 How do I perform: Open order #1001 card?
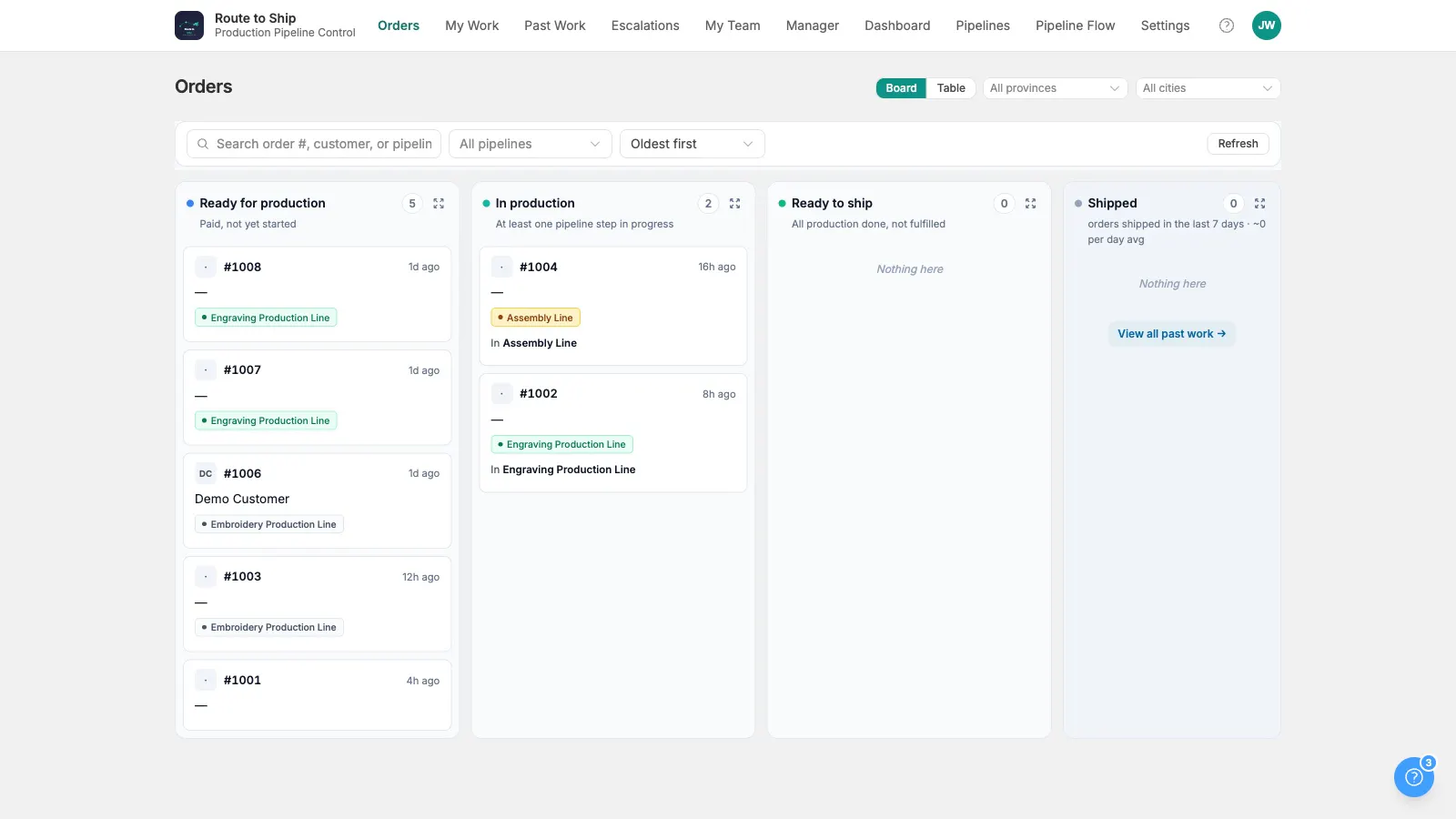click(318, 694)
